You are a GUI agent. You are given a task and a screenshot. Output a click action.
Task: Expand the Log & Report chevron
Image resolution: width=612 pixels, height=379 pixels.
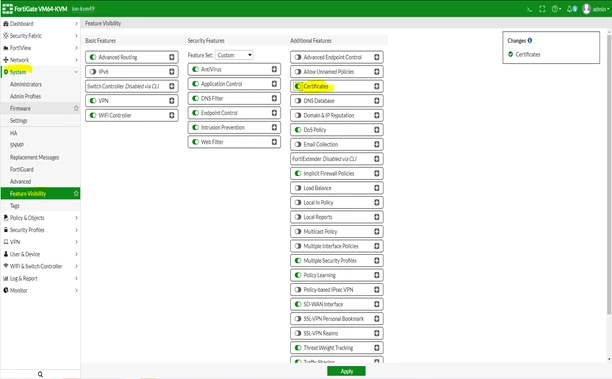[76, 278]
